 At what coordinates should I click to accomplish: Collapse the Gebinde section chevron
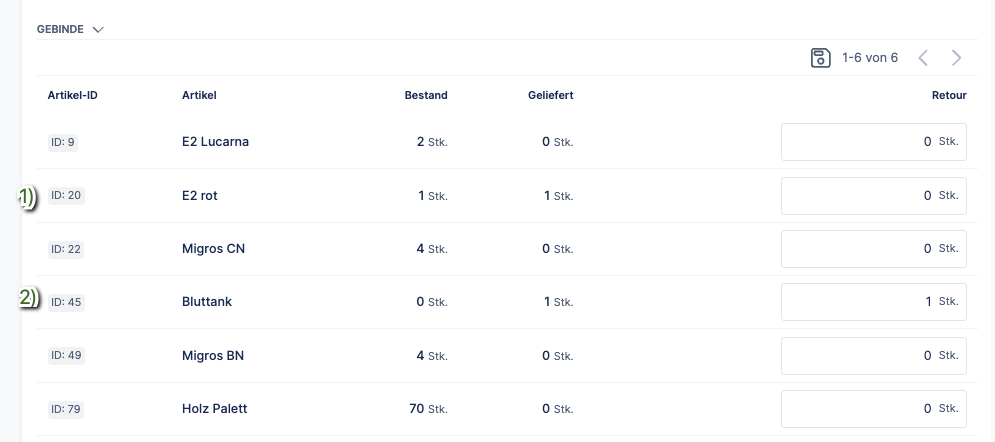tap(98, 30)
